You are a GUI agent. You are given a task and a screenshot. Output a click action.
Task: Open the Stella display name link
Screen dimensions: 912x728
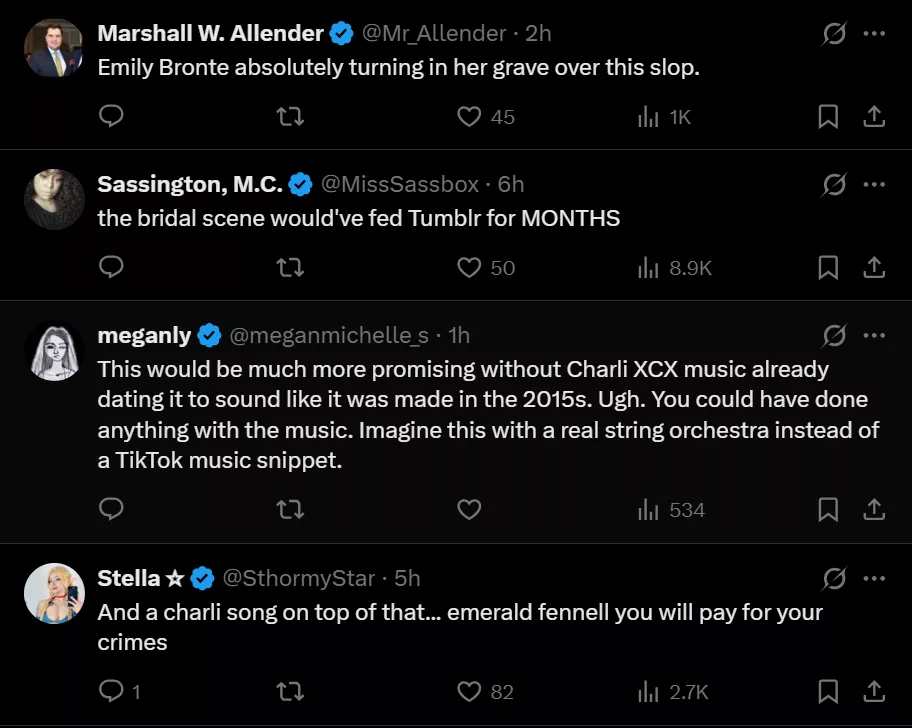pyautogui.click(x=129, y=578)
